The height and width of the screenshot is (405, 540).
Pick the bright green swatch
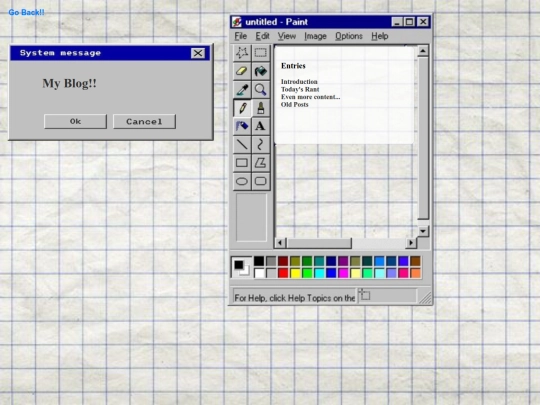pyautogui.click(x=307, y=273)
